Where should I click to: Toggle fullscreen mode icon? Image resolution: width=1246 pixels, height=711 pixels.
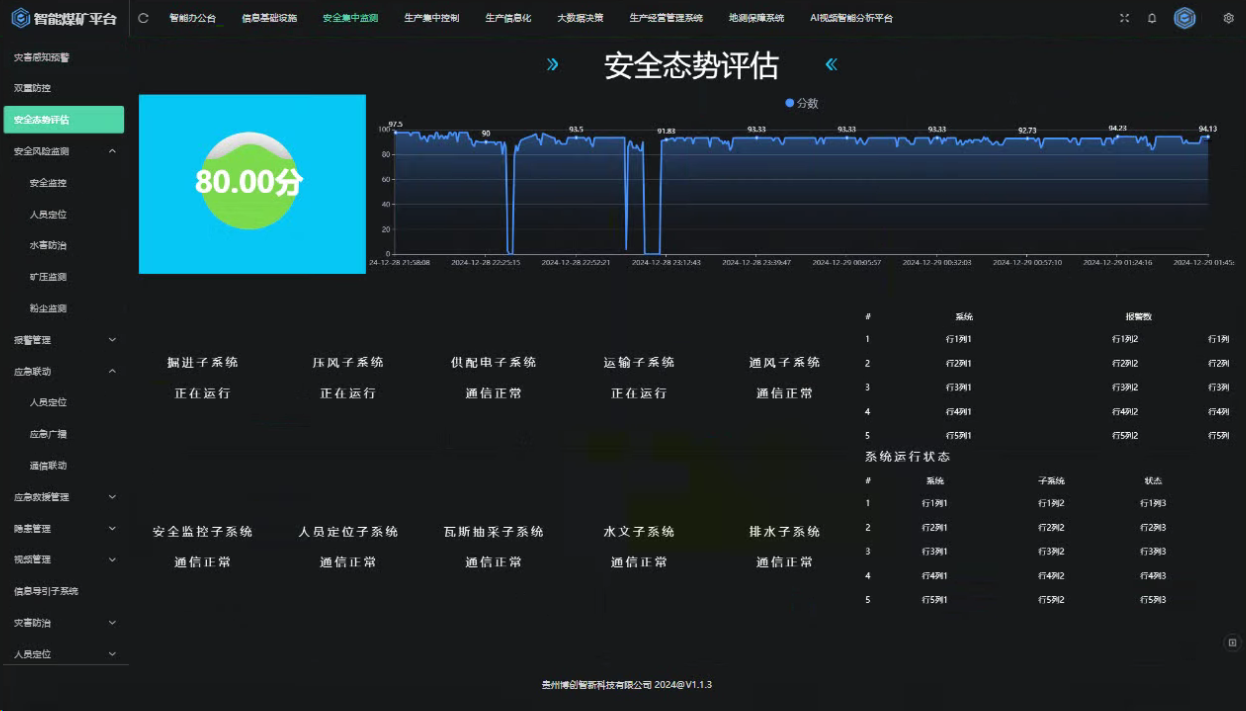coord(1124,18)
